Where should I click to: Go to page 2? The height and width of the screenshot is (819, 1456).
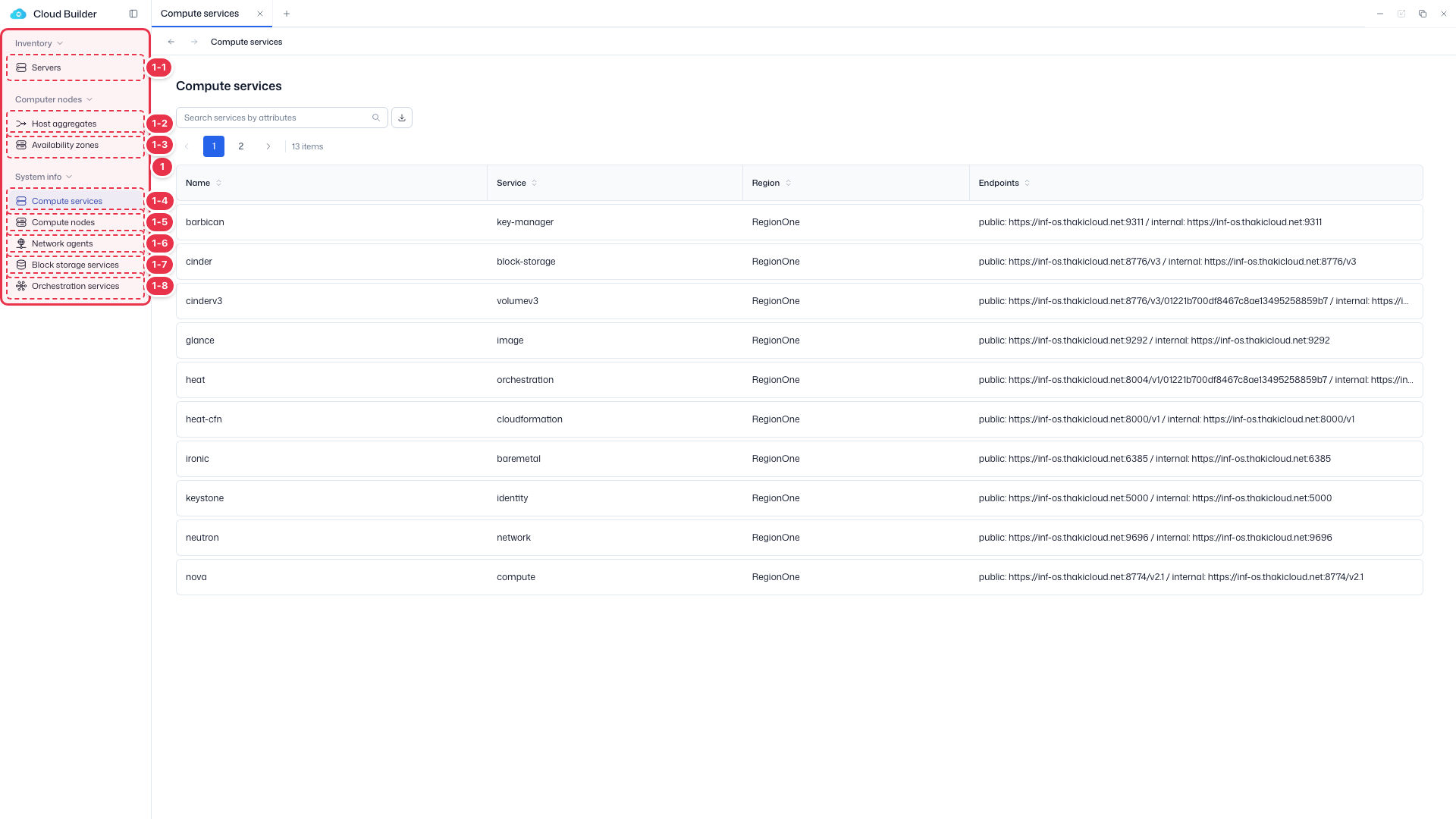point(241,146)
